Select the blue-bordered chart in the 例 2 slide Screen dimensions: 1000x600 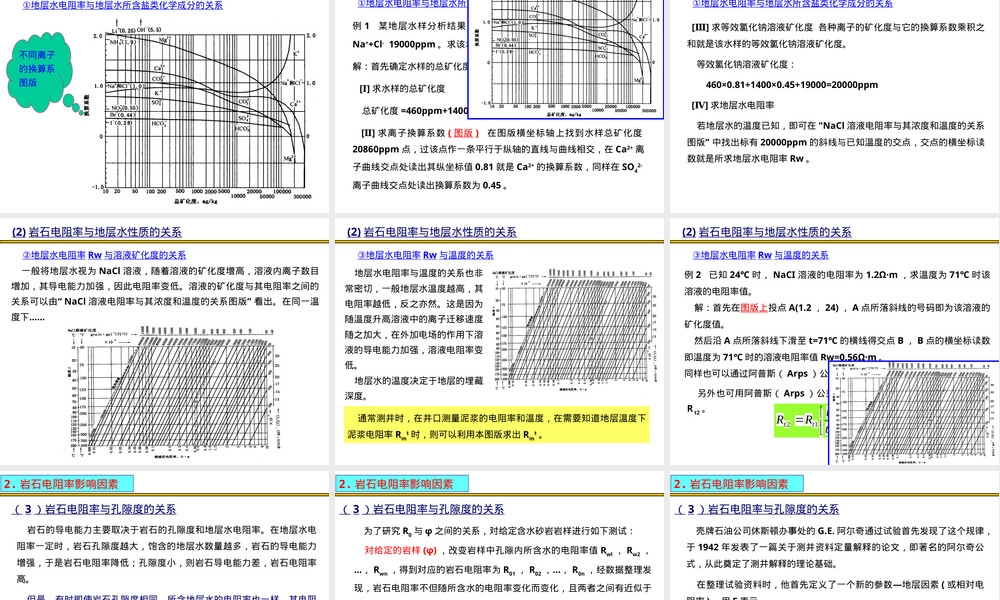coord(914,413)
